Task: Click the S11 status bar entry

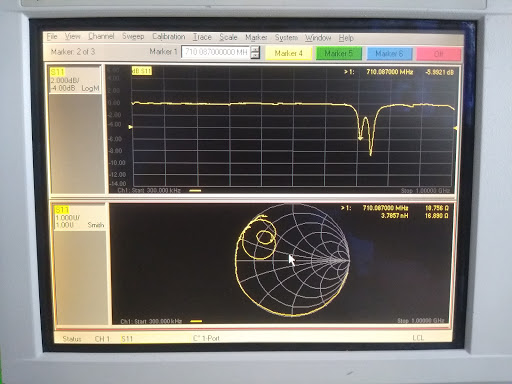Action: coord(127,339)
